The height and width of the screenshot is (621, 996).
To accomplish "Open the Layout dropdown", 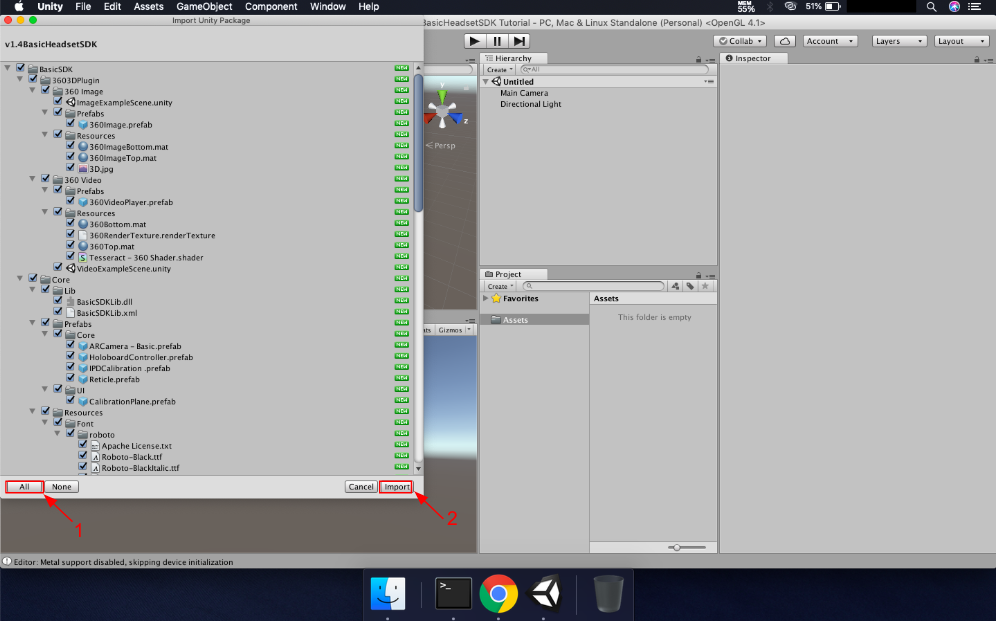I will click(x=962, y=41).
